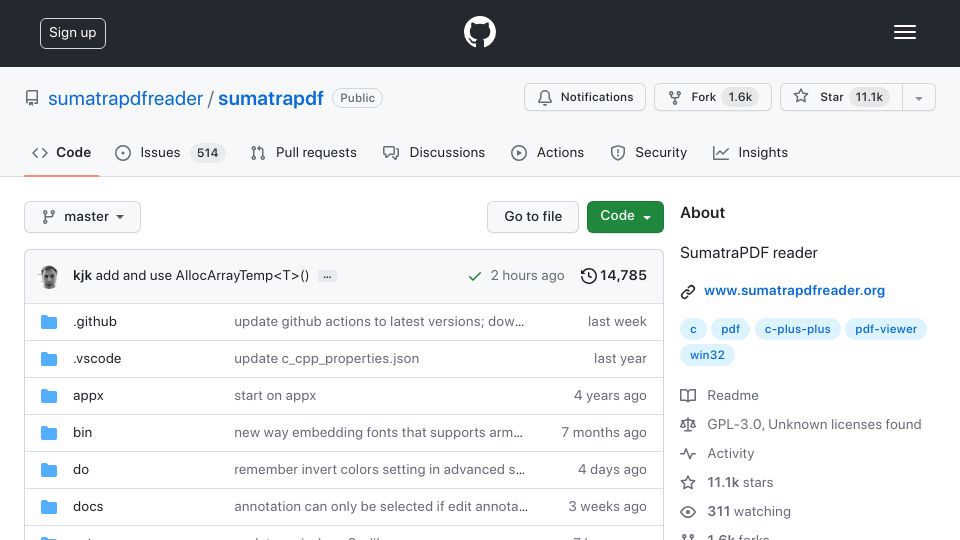Screen dimensions: 960x540
Task: Open the bin folder name
Action: pyautogui.click(x=83, y=432)
